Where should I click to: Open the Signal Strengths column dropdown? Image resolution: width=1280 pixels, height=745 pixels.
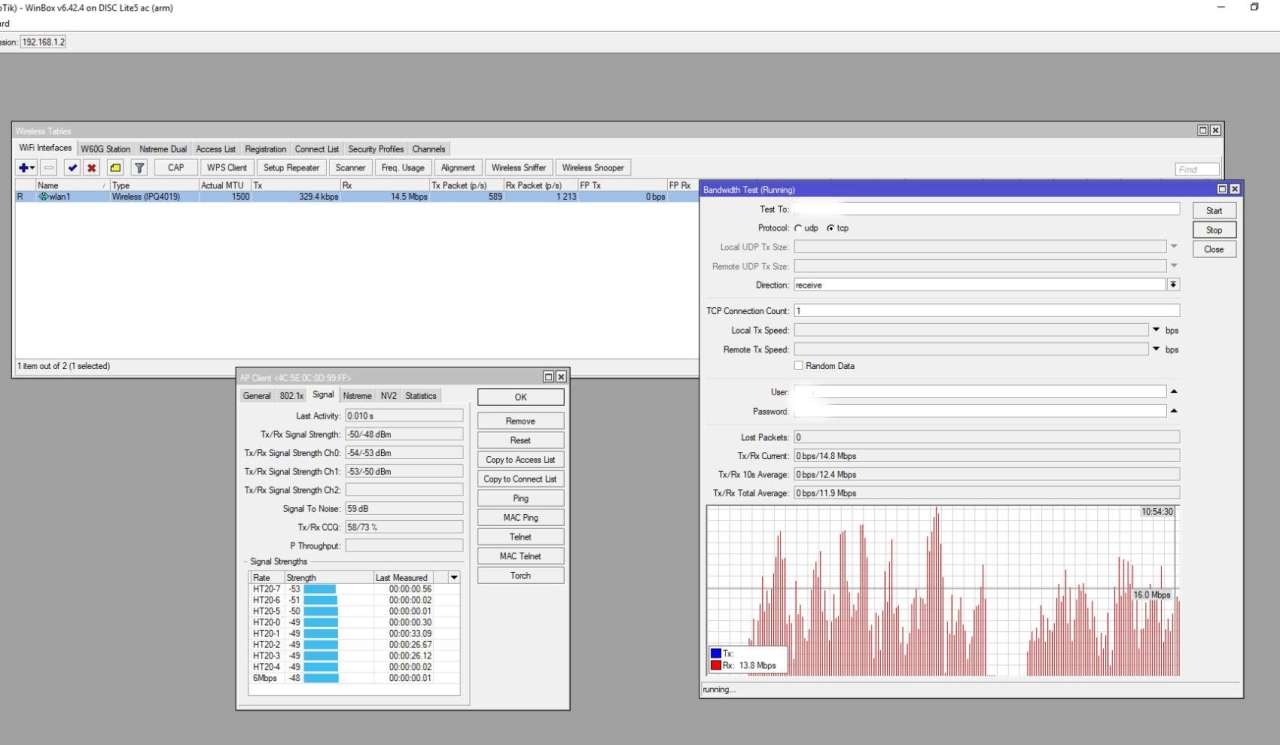454,578
